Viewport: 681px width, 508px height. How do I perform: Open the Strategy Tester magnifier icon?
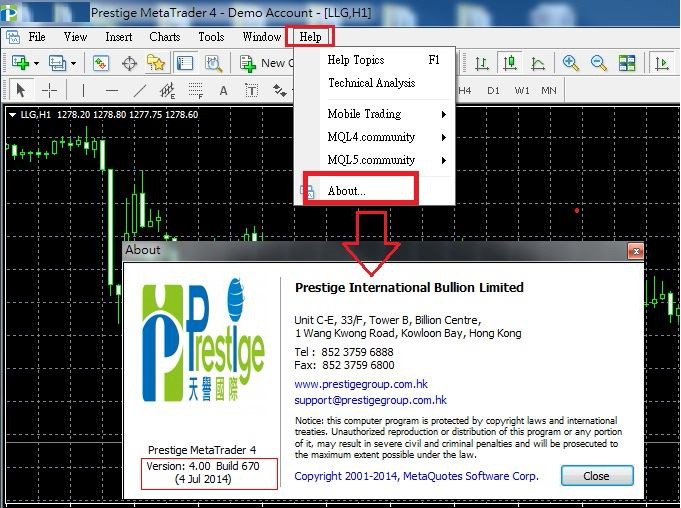pos(213,63)
